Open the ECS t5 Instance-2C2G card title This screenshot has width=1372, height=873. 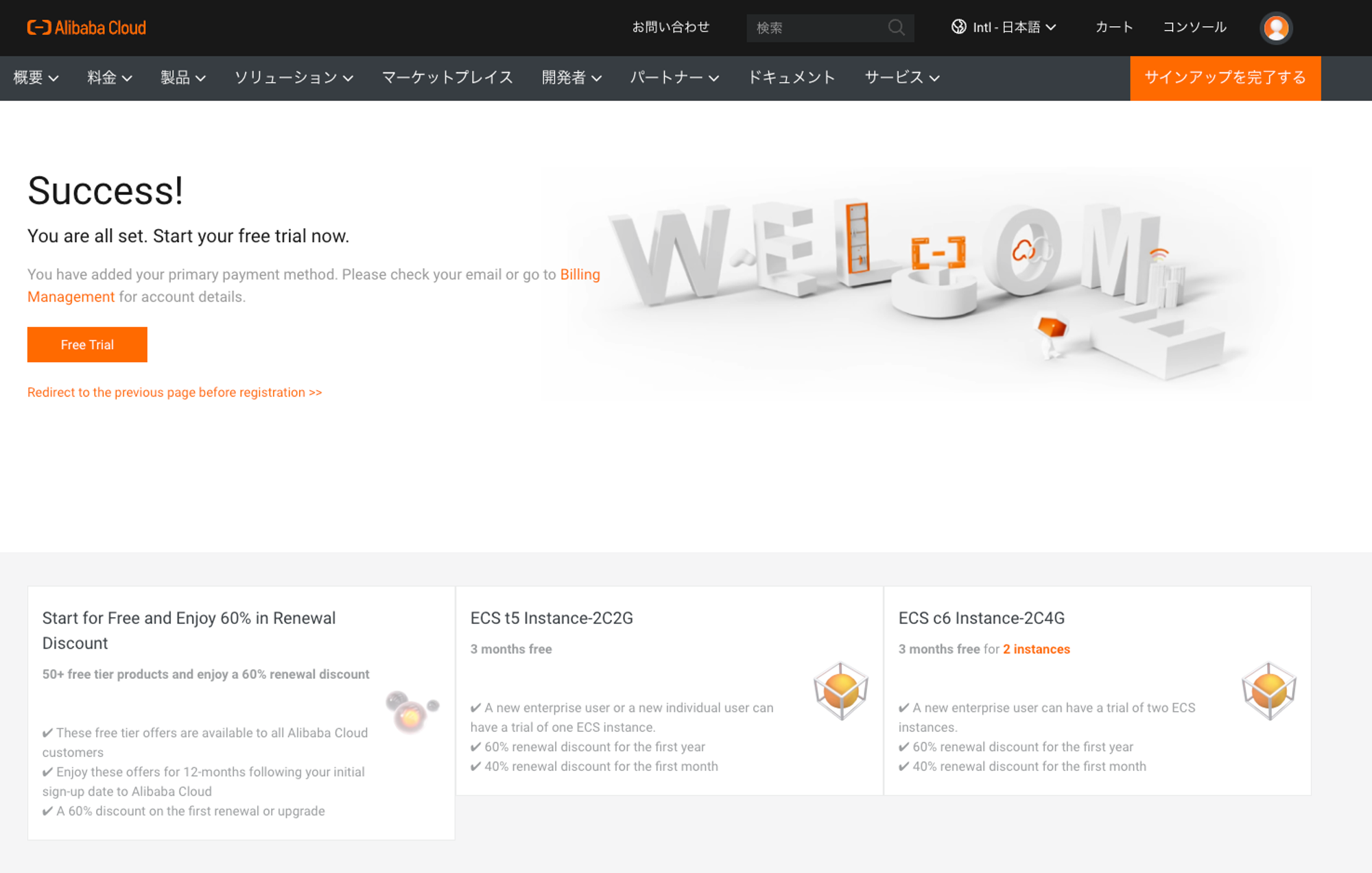click(552, 618)
